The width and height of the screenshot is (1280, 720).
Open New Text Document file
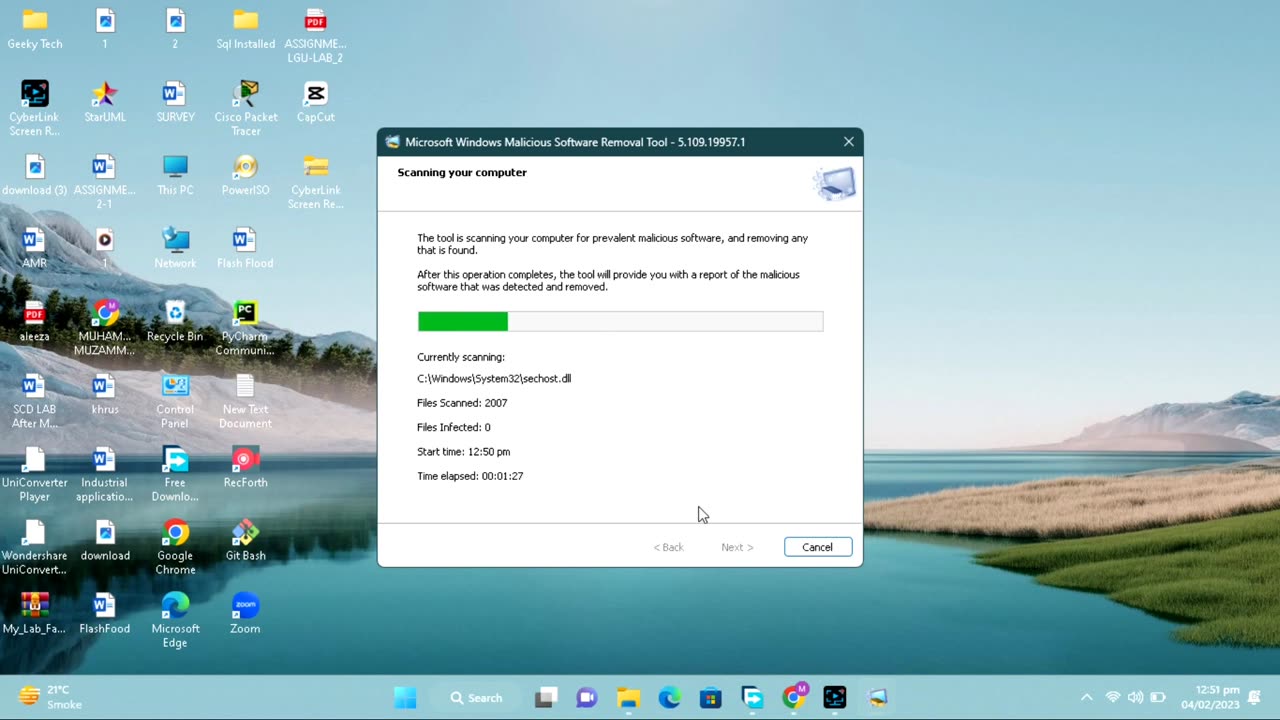pos(245,401)
